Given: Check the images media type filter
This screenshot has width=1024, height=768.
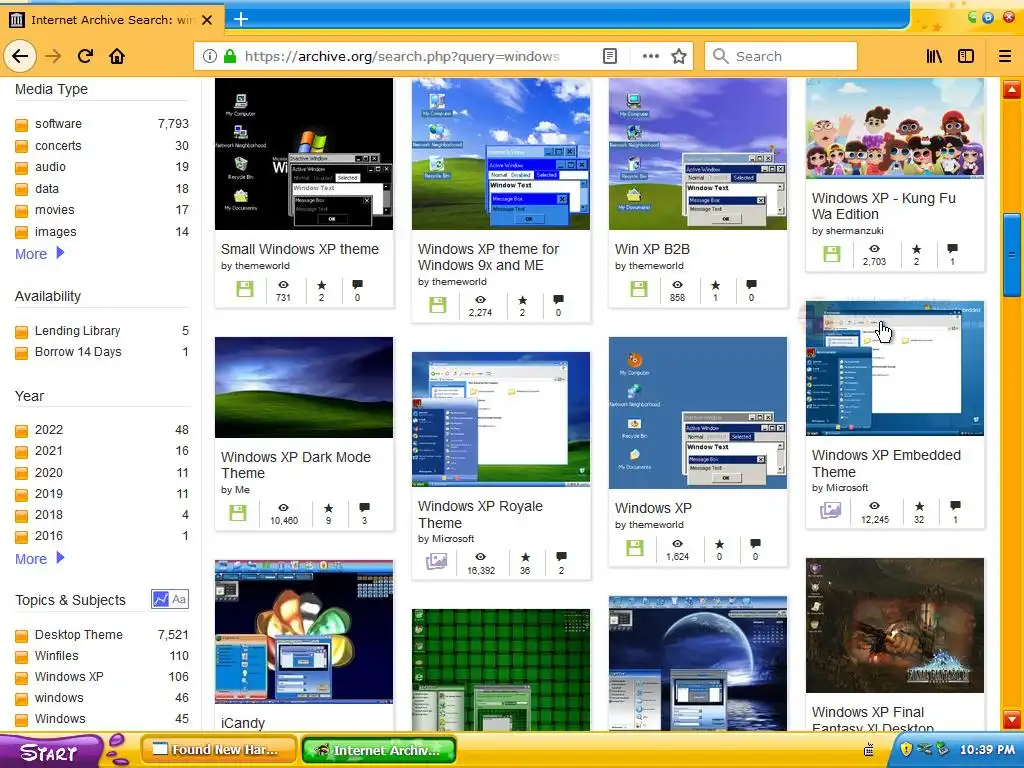Looking at the screenshot, I should click(22, 232).
